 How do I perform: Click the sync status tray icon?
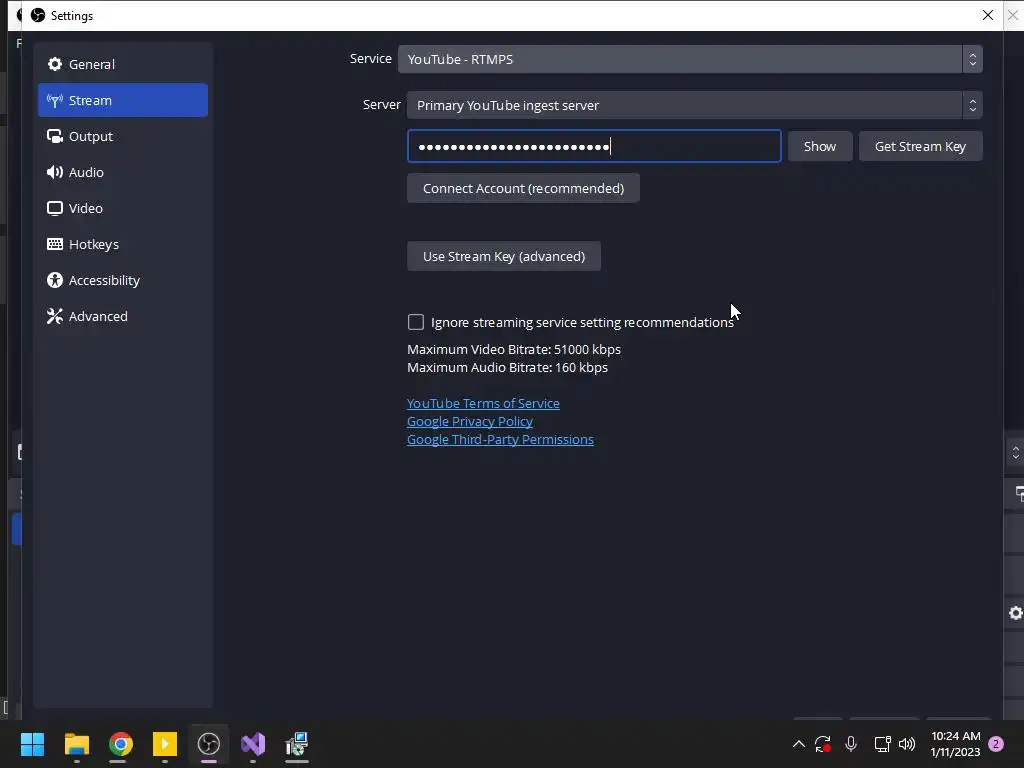[x=822, y=744]
